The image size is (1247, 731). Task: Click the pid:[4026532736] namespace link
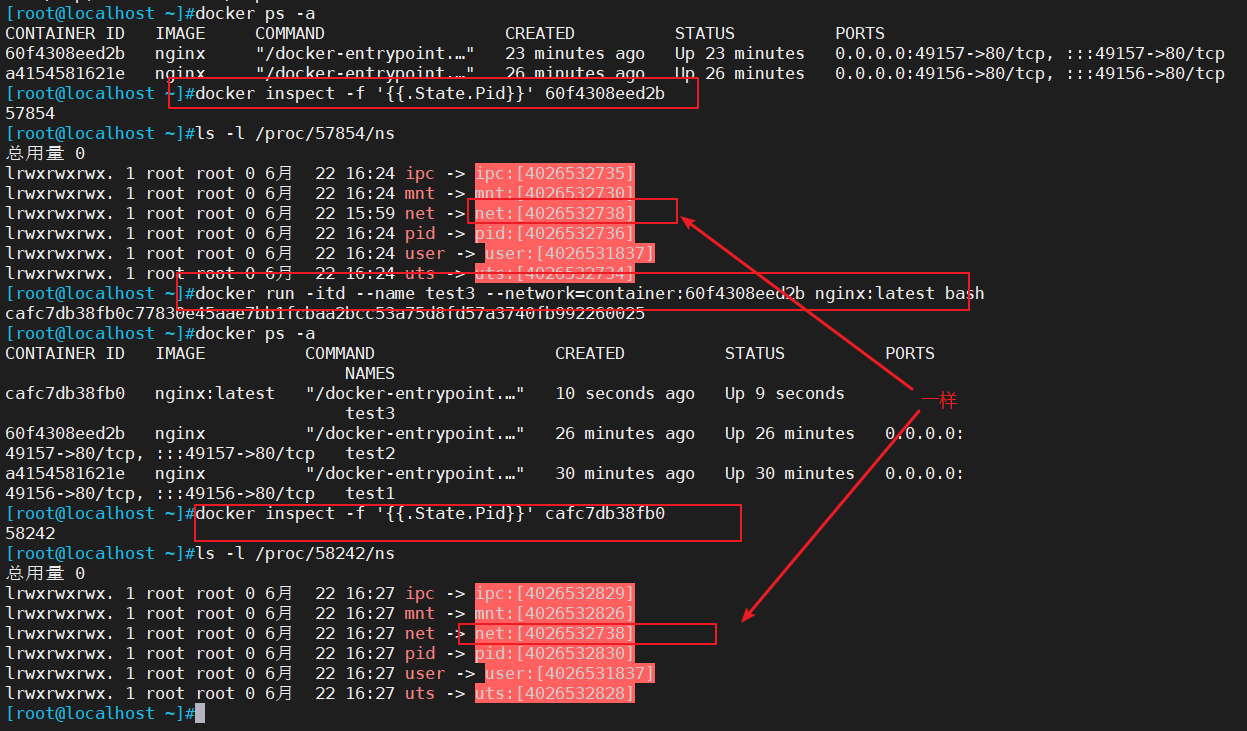[x=554, y=234]
